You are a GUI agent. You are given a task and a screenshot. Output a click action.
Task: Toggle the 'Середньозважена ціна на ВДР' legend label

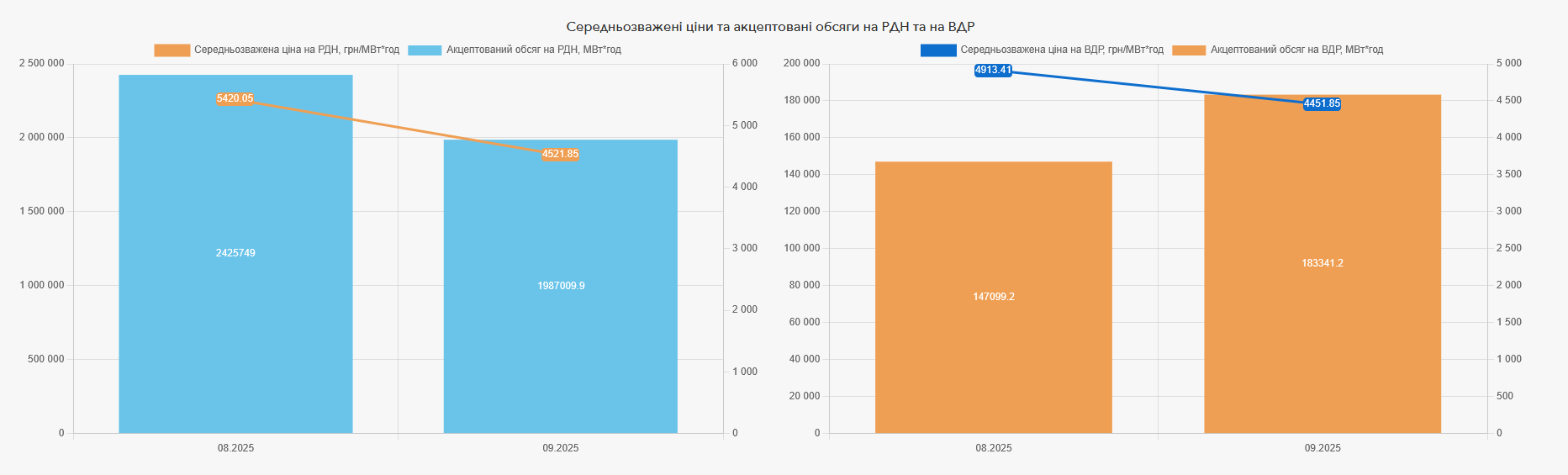[1062, 50]
